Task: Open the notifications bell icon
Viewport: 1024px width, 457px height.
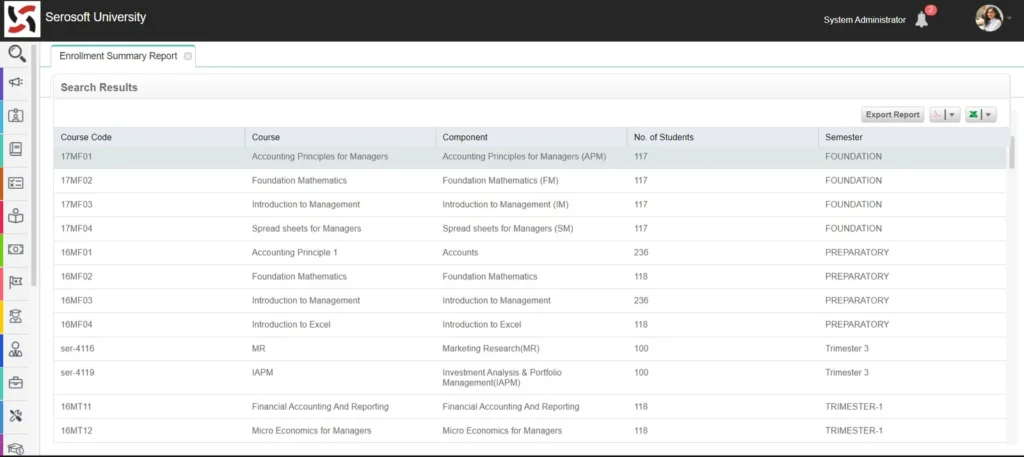Action: point(921,19)
